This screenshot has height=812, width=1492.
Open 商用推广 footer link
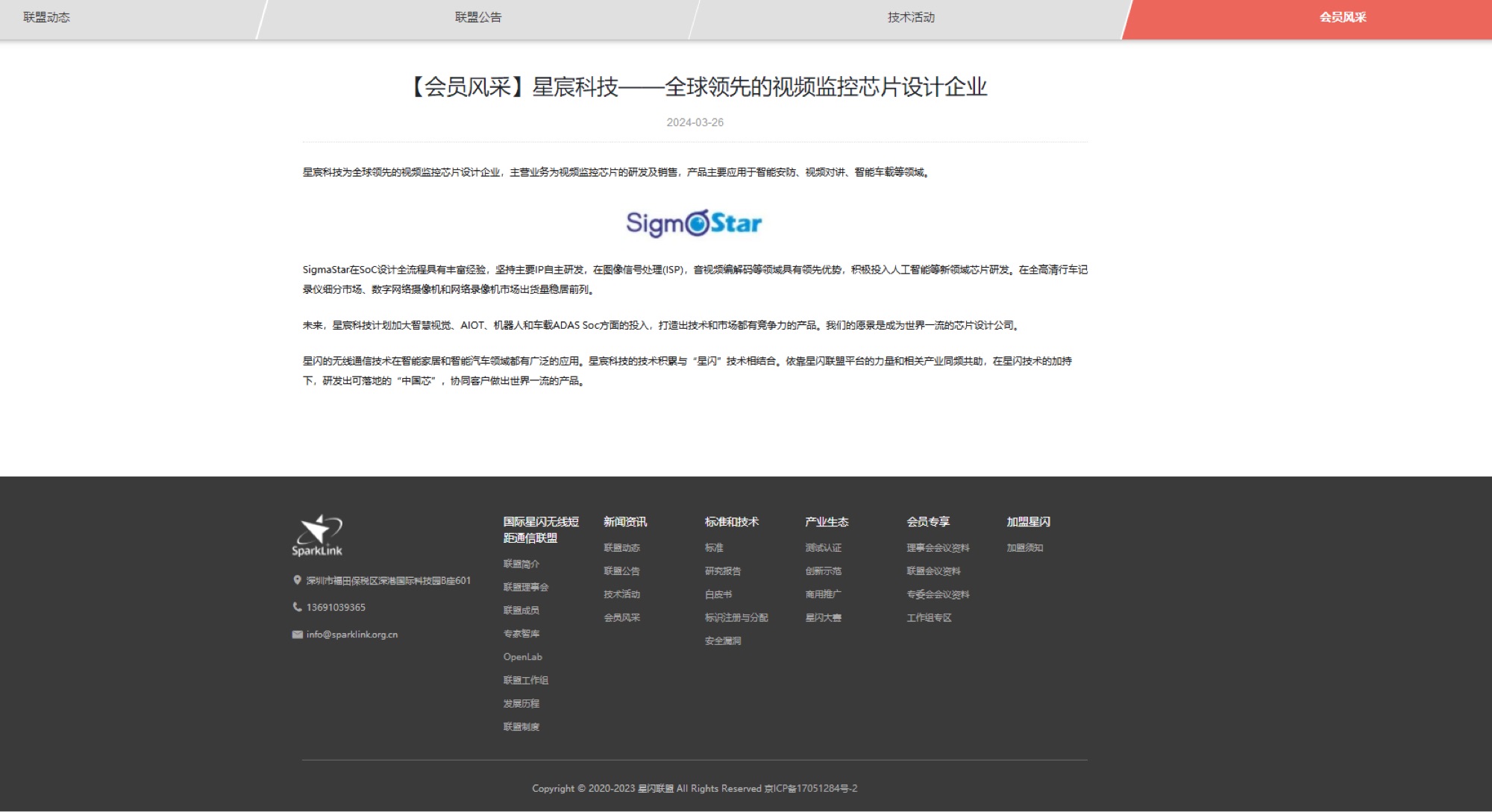pos(823,594)
